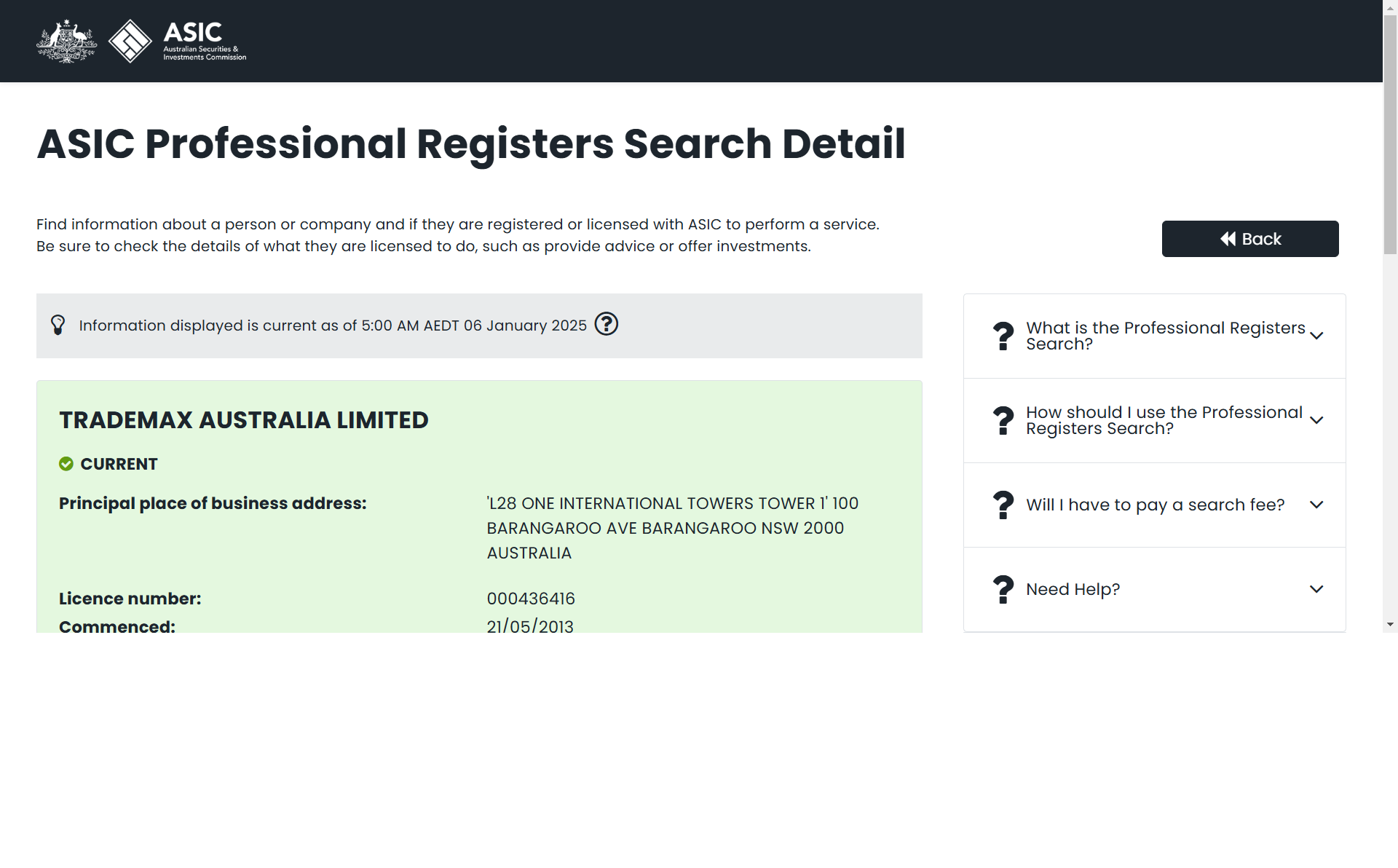Click the 'L28 ONE INTERNATIONAL TOWERS' address text

pos(672,528)
